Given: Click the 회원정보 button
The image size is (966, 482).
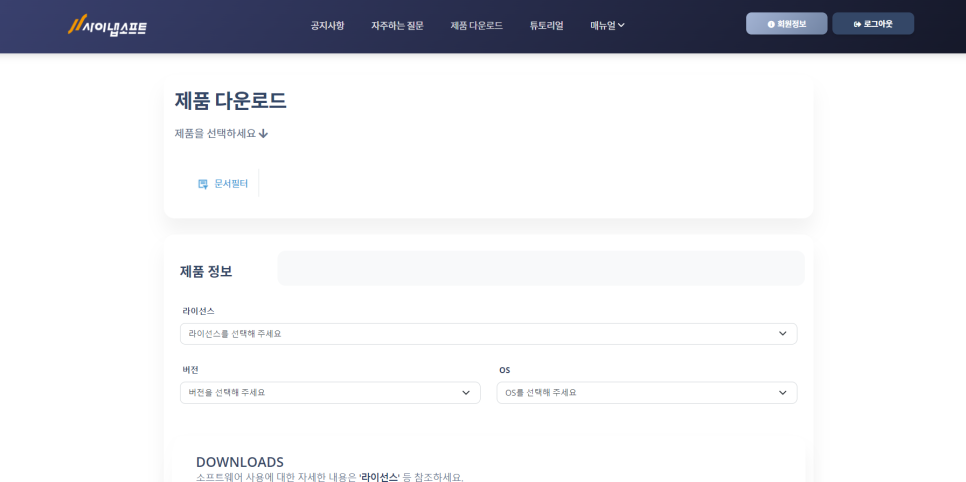Looking at the screenshot, I should [x=786, y=23].
